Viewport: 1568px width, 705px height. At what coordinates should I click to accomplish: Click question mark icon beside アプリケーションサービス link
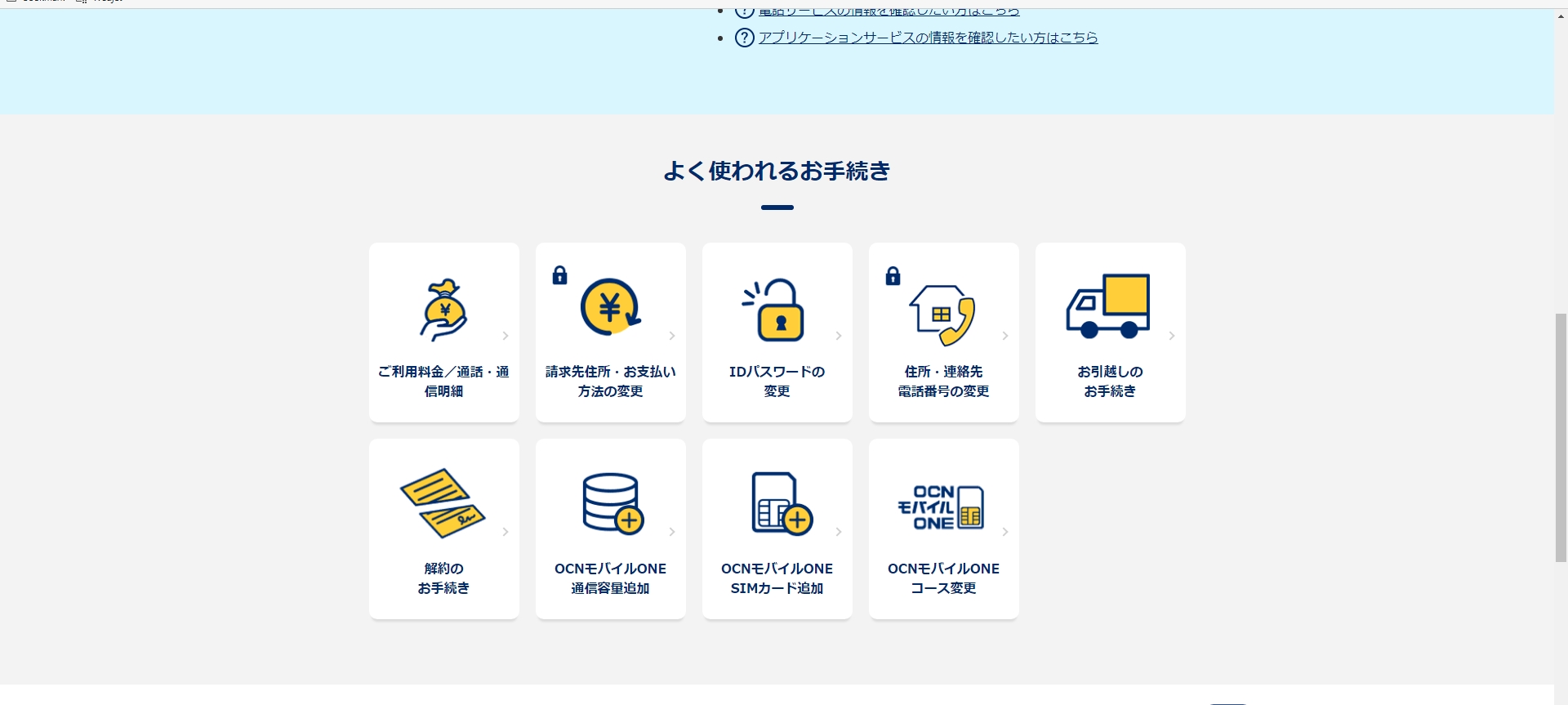pyautogui.click(x=744, y=38)
